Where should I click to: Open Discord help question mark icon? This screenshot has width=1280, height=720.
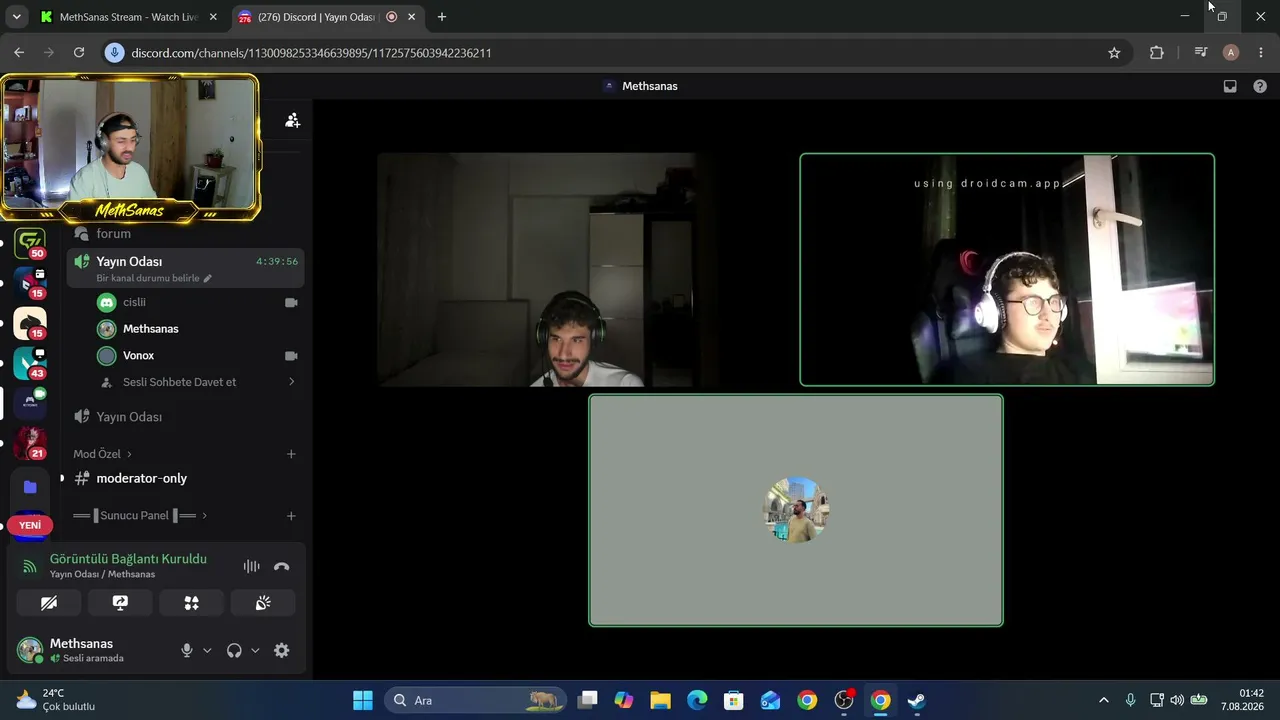(1260, 86)
